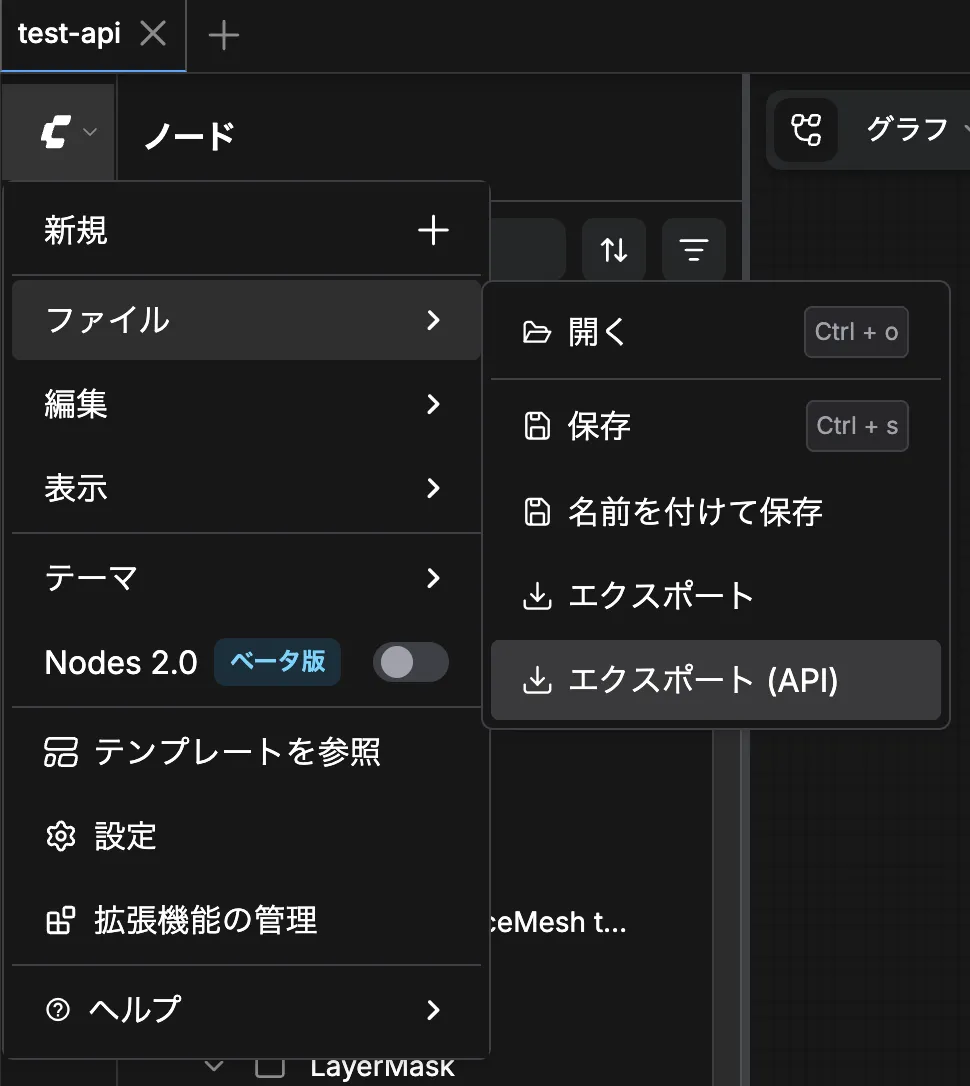Click the graph workflow icon beside グラフ
Viewport: 970px width, 1086px height.
(x=806, y=130)
